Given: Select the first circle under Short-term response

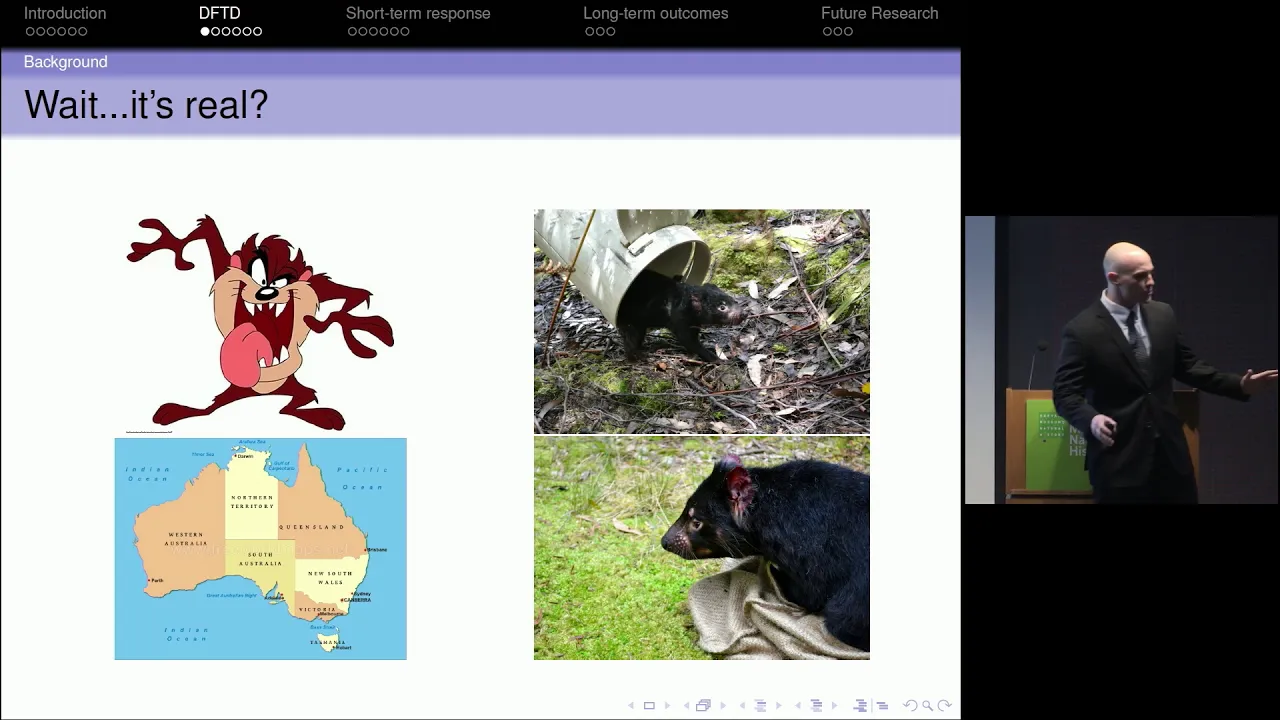Looking at the screenshot, I should click(352, 32).
